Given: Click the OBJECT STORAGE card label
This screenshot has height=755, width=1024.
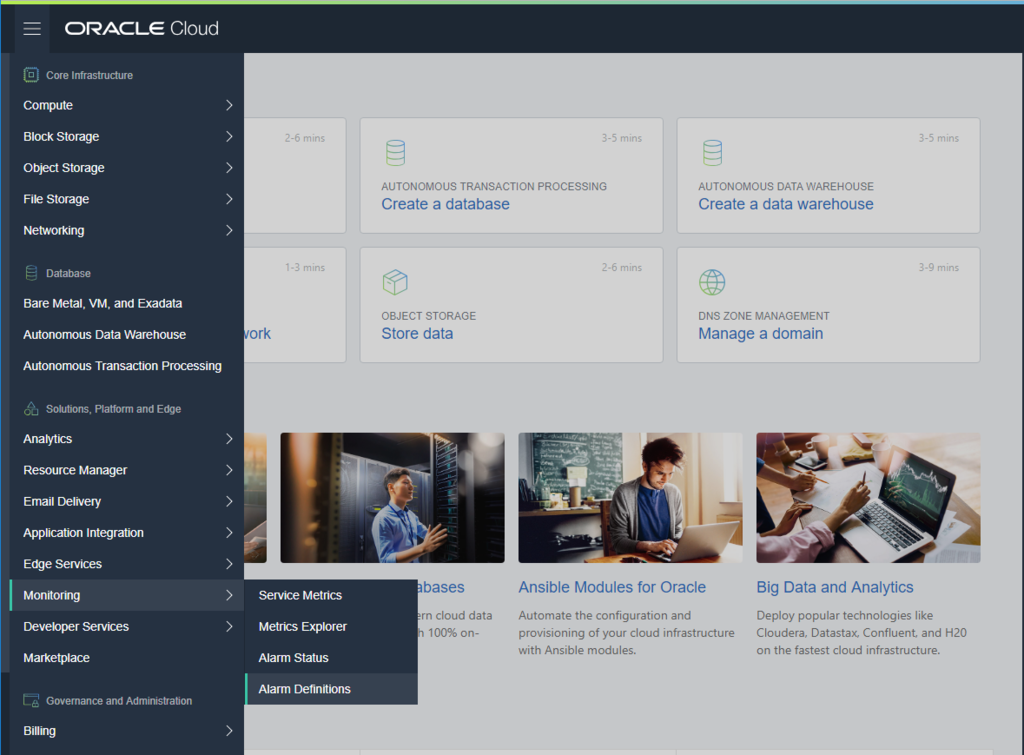Looking at the screenshot, I should point(428,316).
